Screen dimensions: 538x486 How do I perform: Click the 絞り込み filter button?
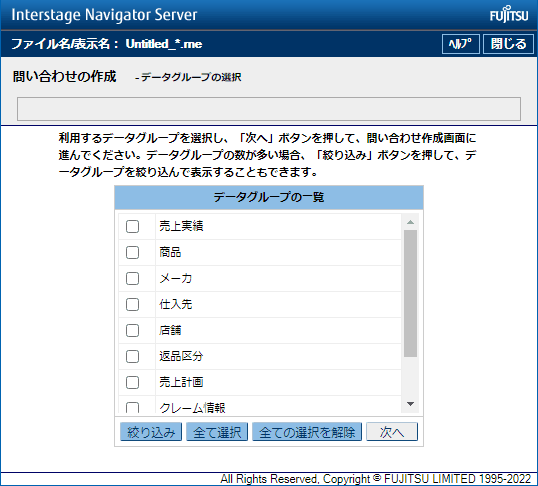[151, 432]
